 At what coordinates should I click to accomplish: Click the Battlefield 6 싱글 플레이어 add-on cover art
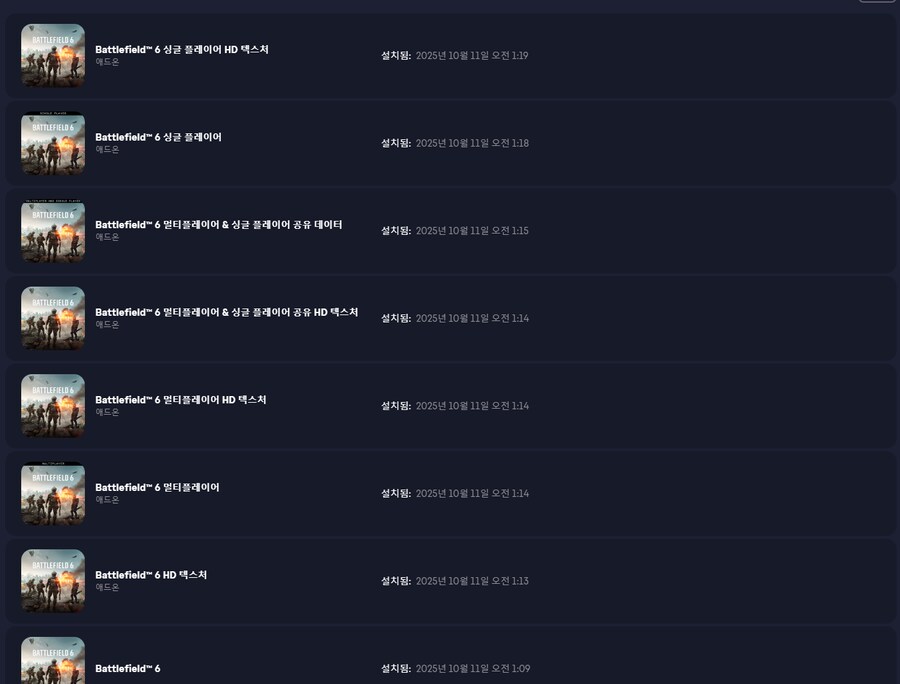(53, 143)
